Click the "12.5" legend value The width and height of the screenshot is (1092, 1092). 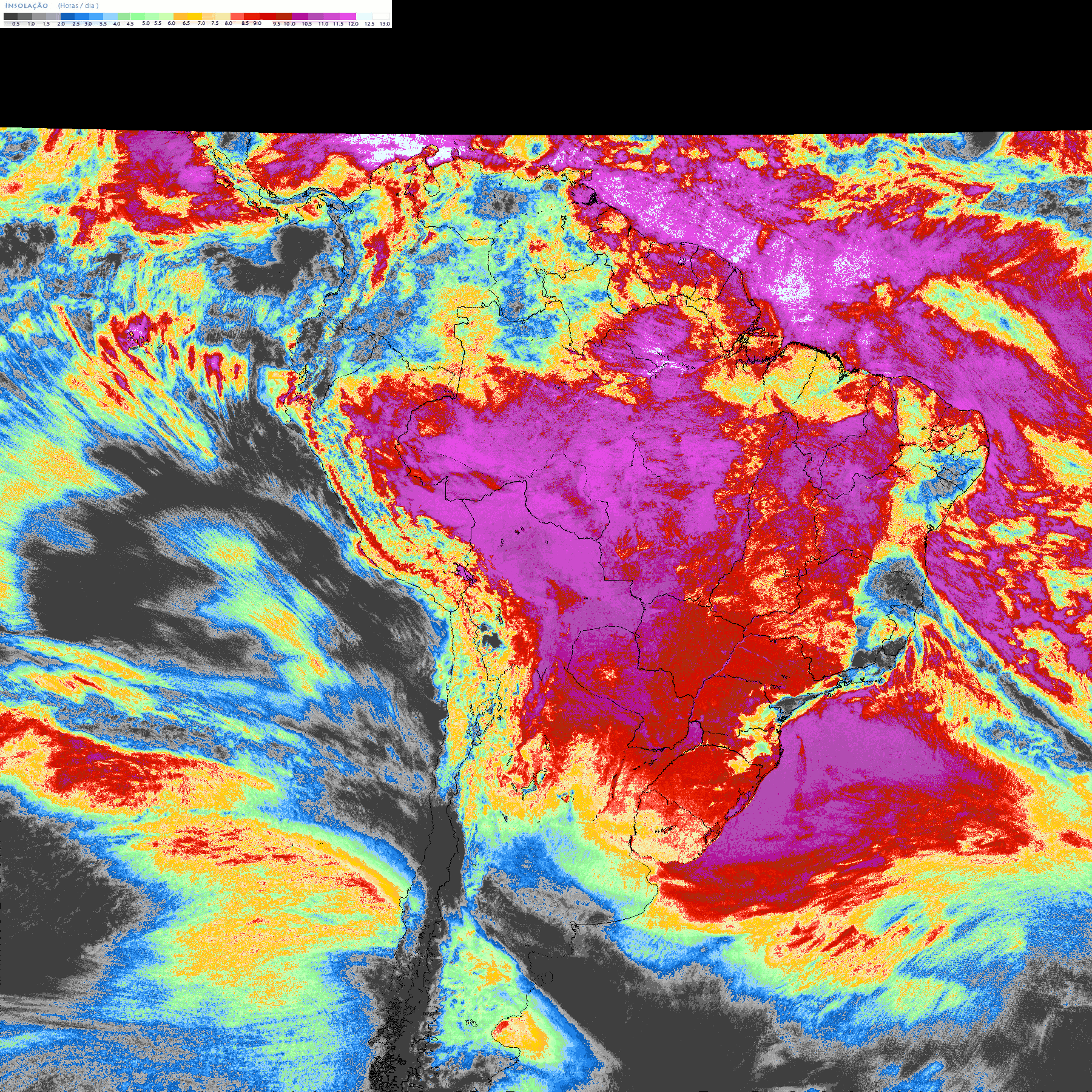click(369, 24)
